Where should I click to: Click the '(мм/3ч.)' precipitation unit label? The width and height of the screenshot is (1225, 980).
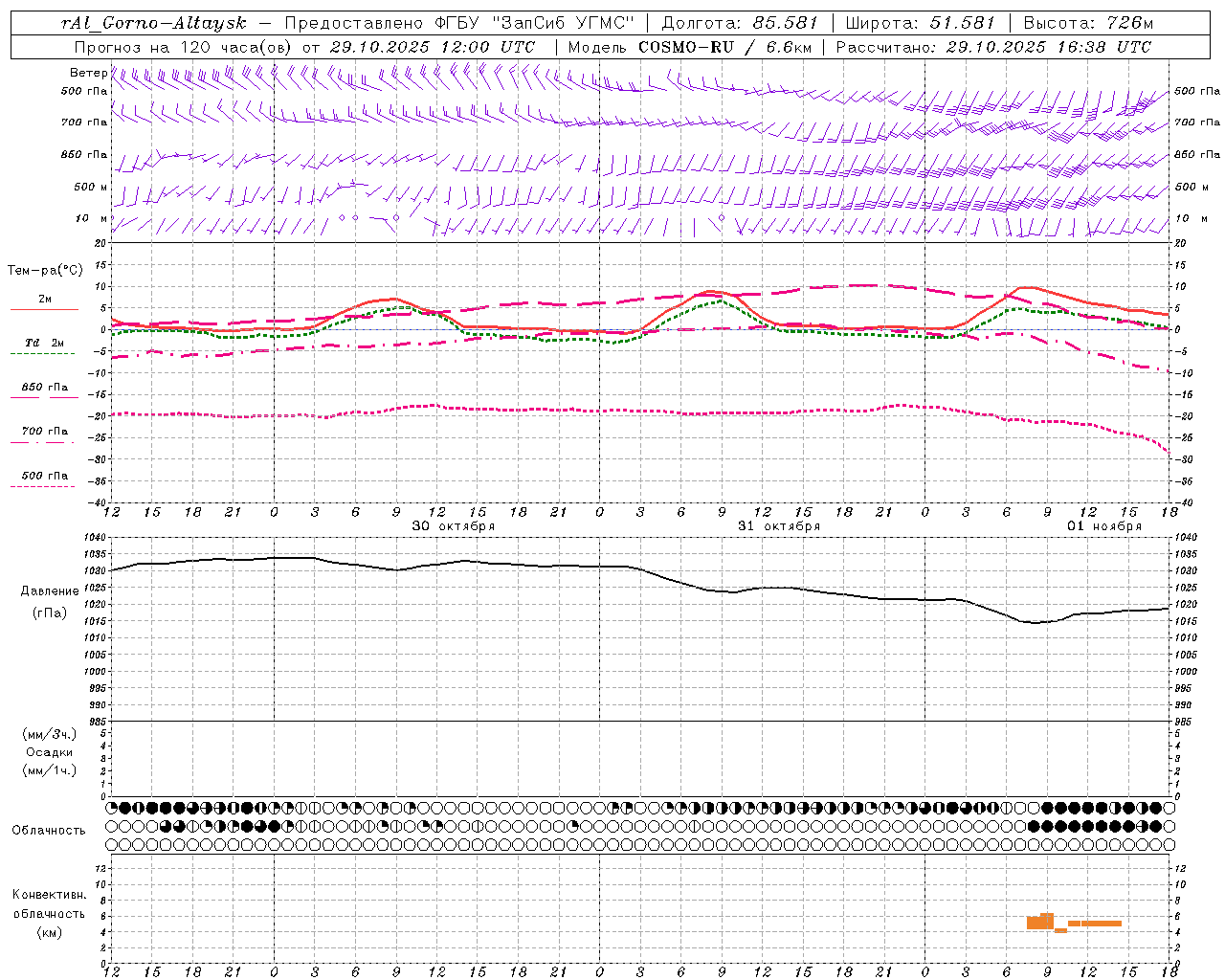pyautogui.click(x=50, y=735)
